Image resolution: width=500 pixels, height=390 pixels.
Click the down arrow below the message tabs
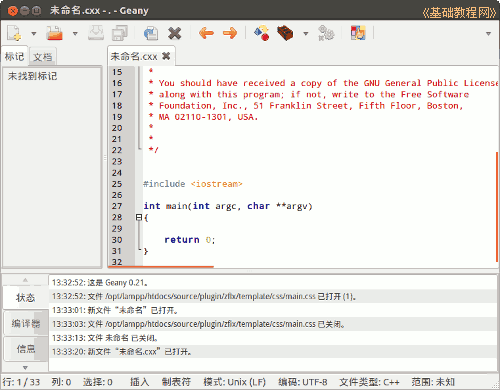click(x=25, y=368)
